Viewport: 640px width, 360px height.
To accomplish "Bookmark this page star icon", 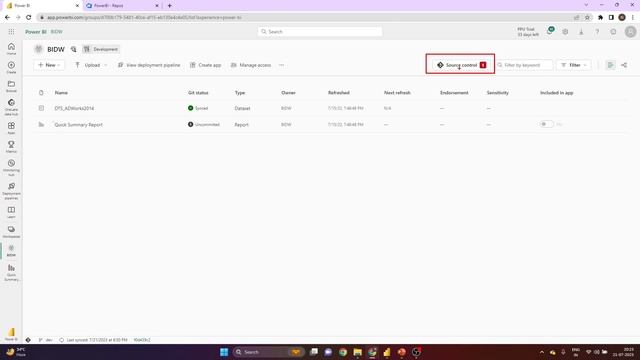I will pos(587,18).
